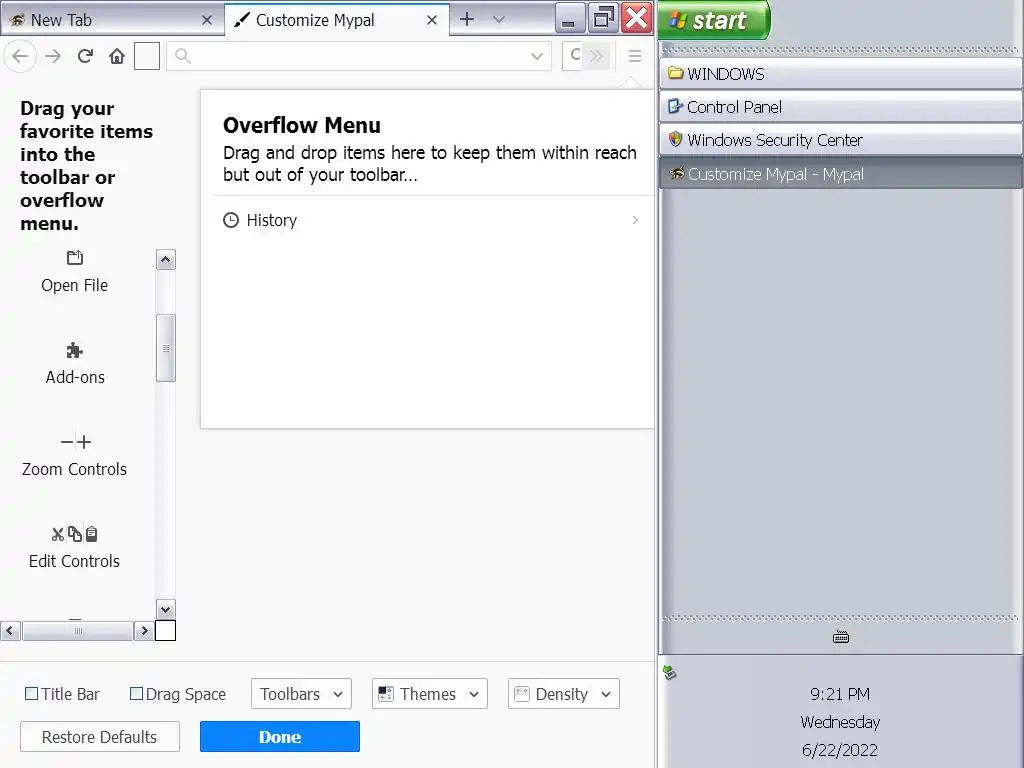Click the horizontal scrollbar thumb
The image size is (1024, 768).
click(x=78, y=631)
